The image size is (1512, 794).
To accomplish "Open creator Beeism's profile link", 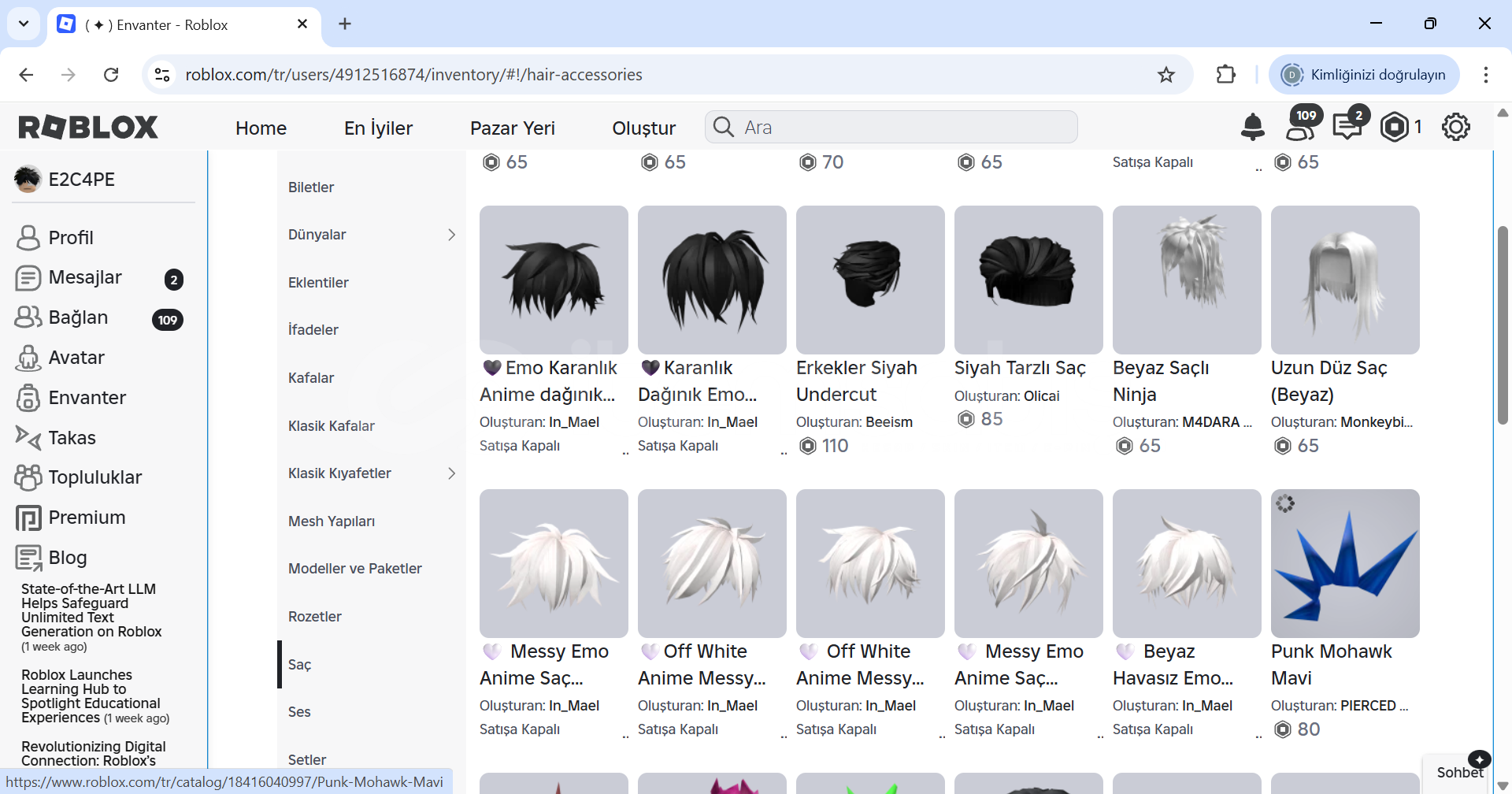I will tap(889, 422).
